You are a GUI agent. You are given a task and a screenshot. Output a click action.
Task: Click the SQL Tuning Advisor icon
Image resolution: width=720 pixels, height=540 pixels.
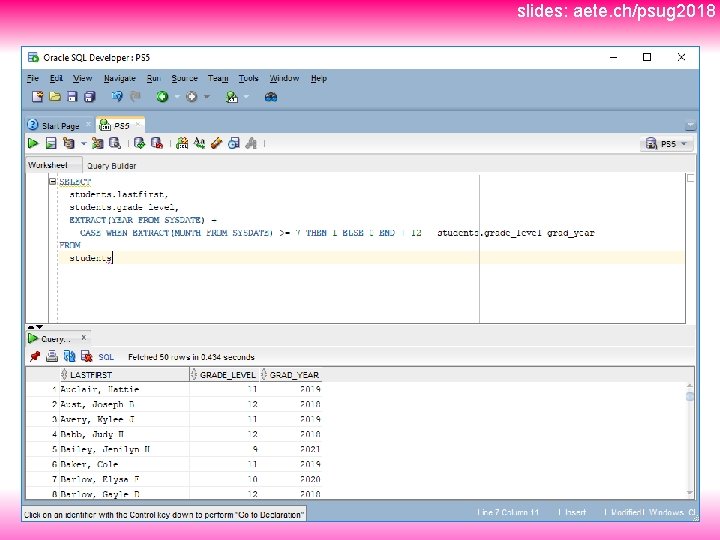click(x=115, y=143)
